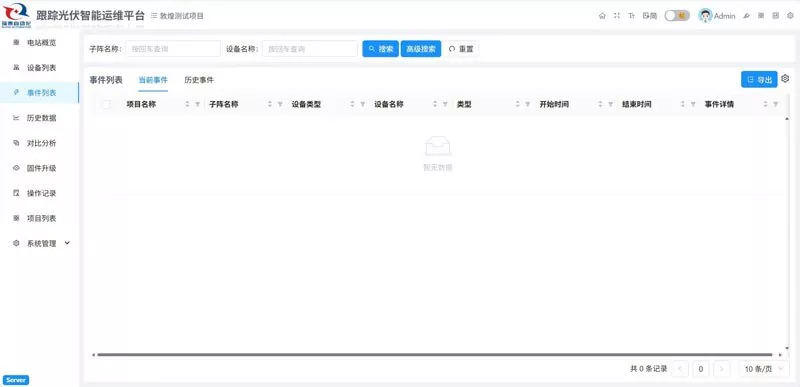Filter the 子阵名称 column
The height and width of the screenshot is (387, 800).
click(x=280, y=105)
